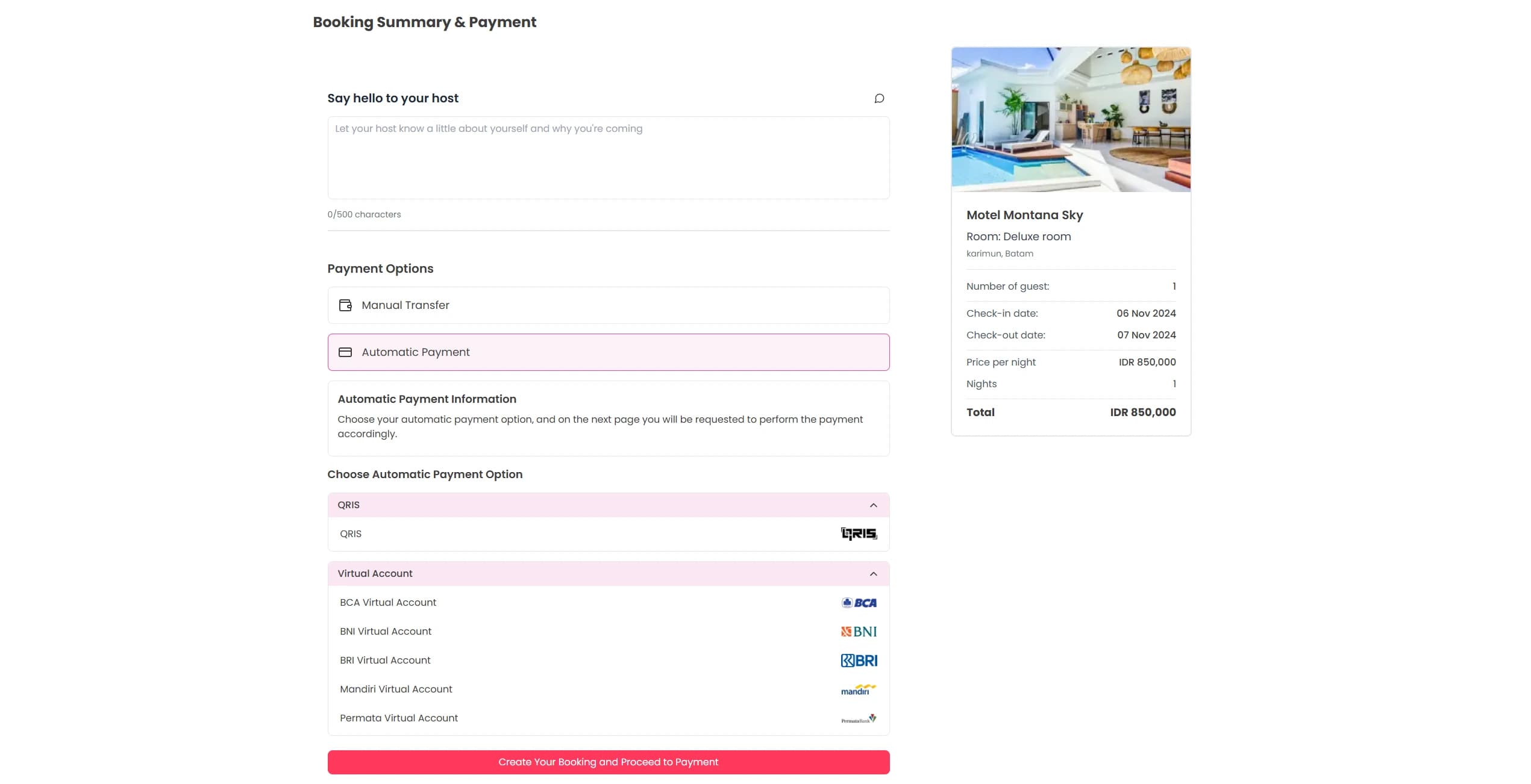The width and height of the screenshot is (1531, 784).
Task: Toggle the Virtual Account header row
Action: [x=603, y=574]
